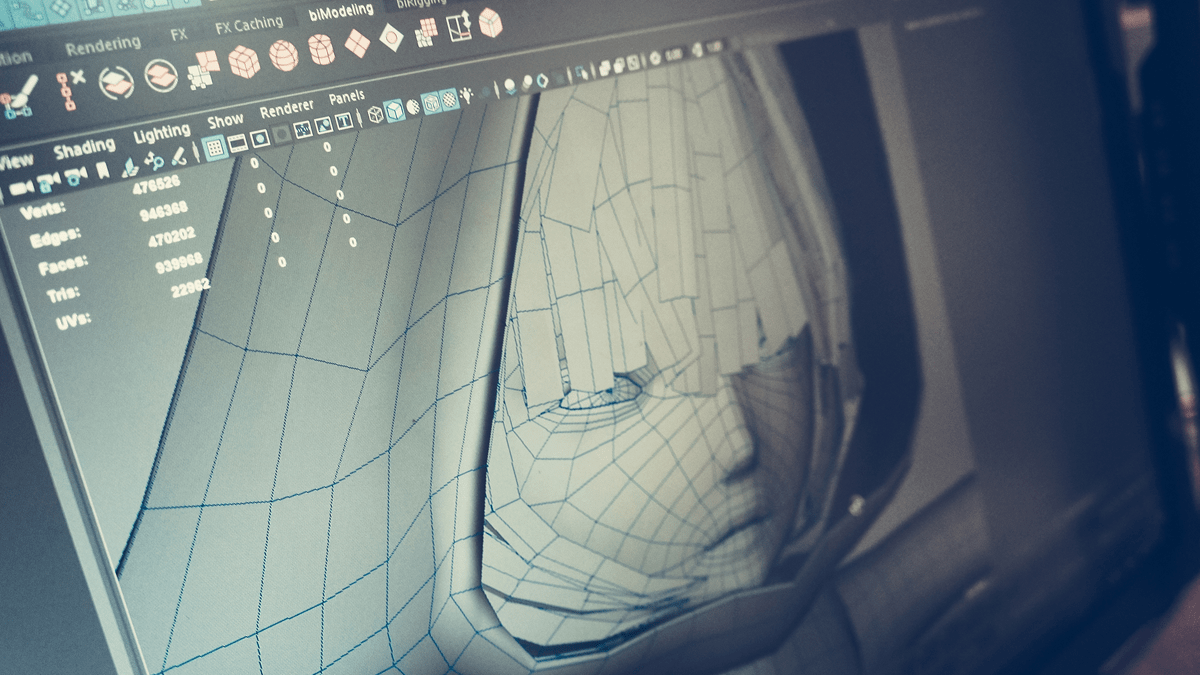Toggle the textured display icon
Image resolution: width=1200 pixels, height=675 pixels.
(x=450, y=99)
